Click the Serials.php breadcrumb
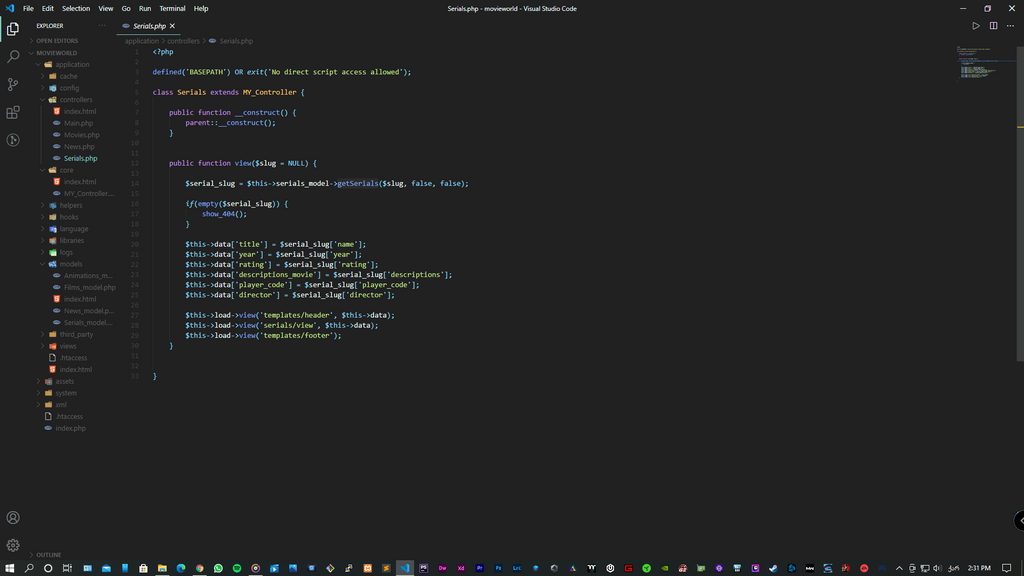Viewport: 1024px width, 576px height. pos(231,41)
